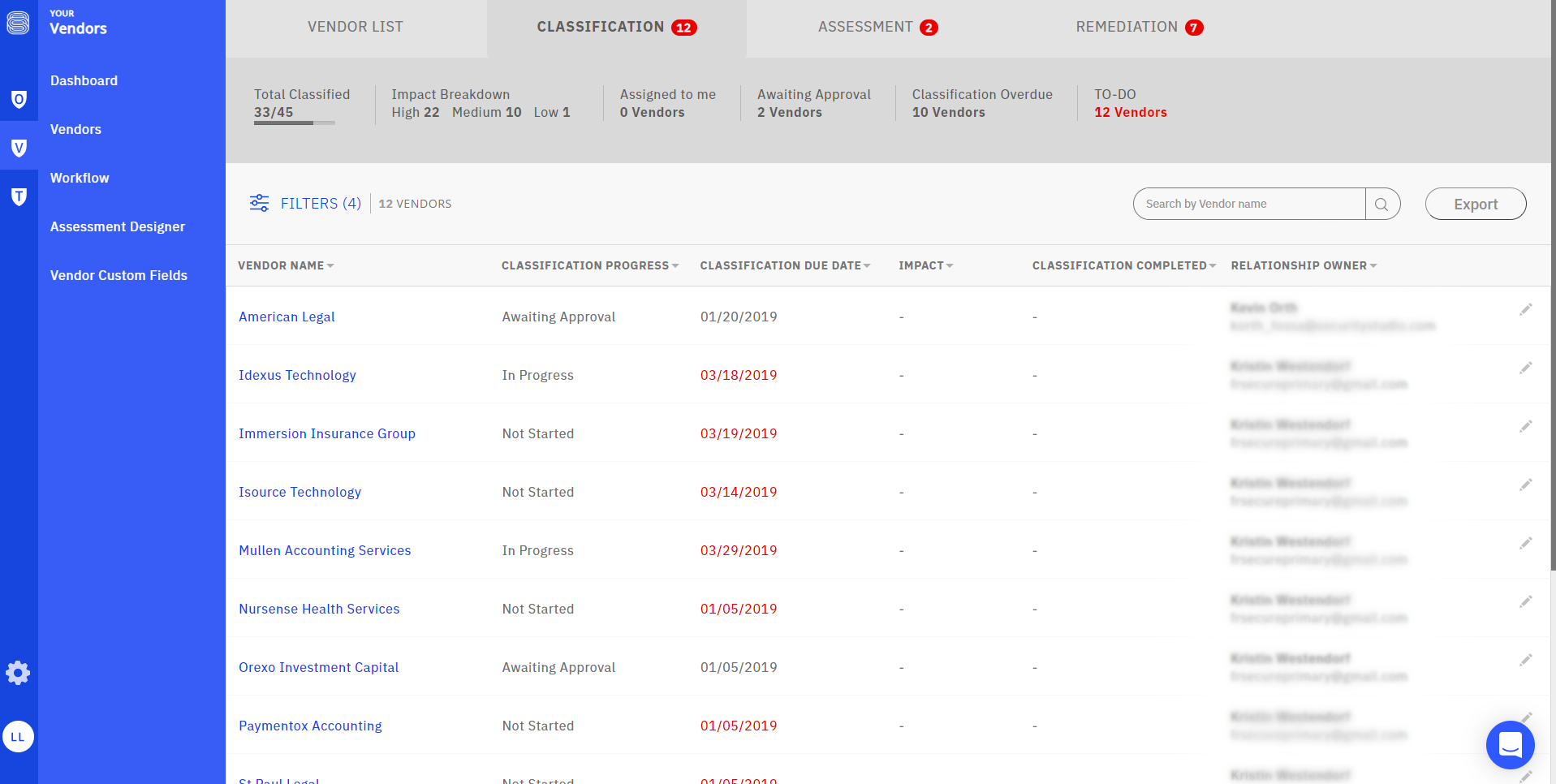1556x784 pixels.
Task: Click the Search by Vendor name field
Action: [x=1249, y=205]
